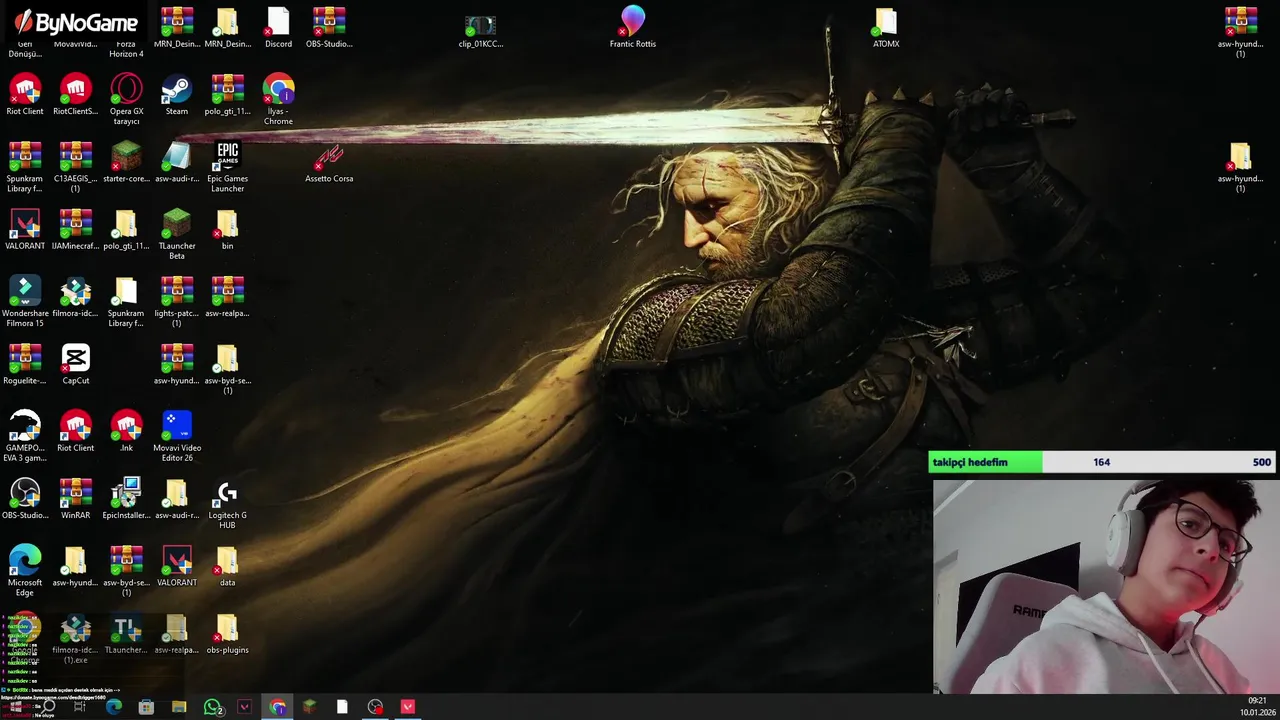1280x720 pixels.
Task: Switch to OBS Studio in taskbar
Action: 375,707
